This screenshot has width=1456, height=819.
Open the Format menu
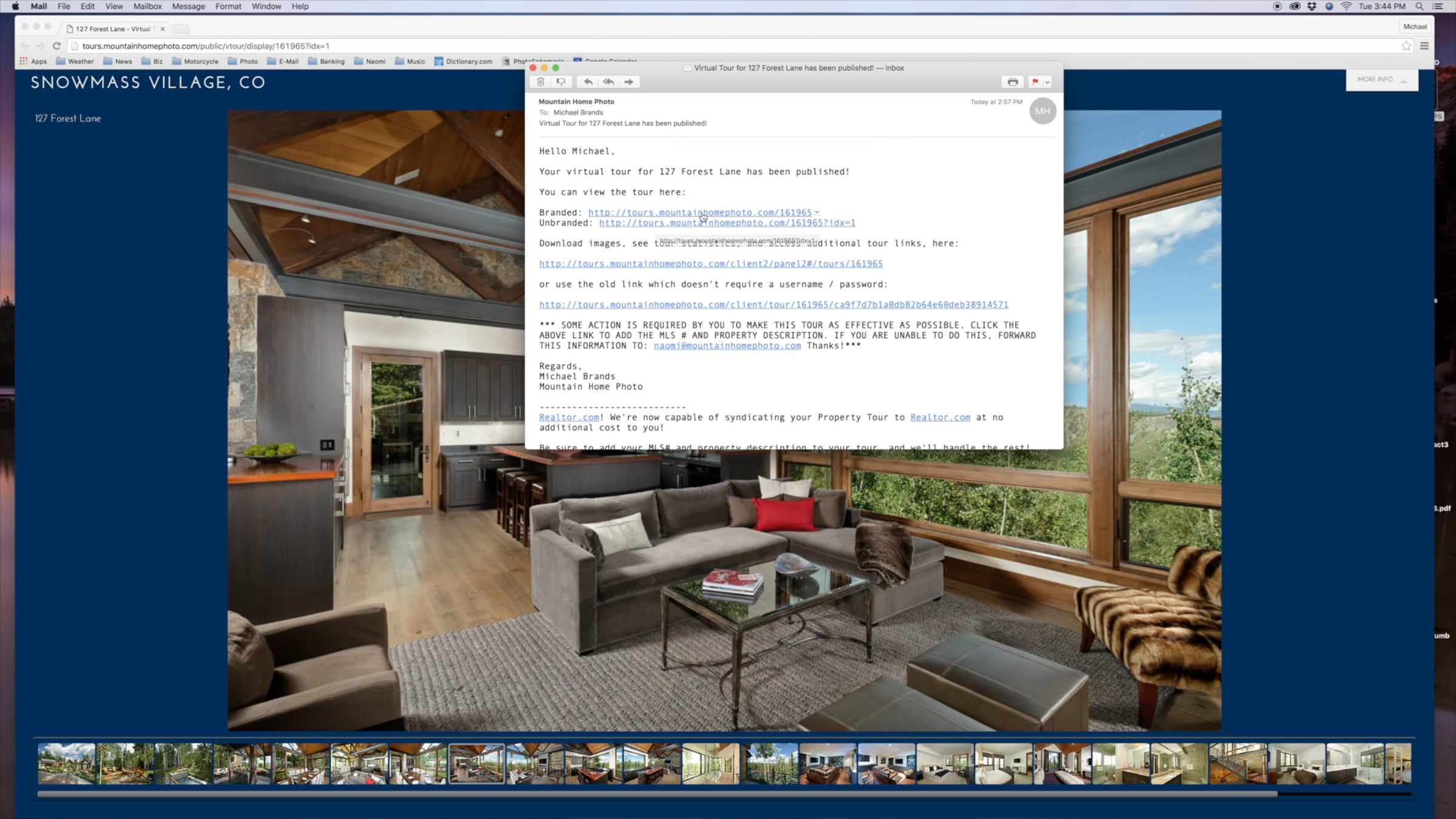click(x=228, y=7)
